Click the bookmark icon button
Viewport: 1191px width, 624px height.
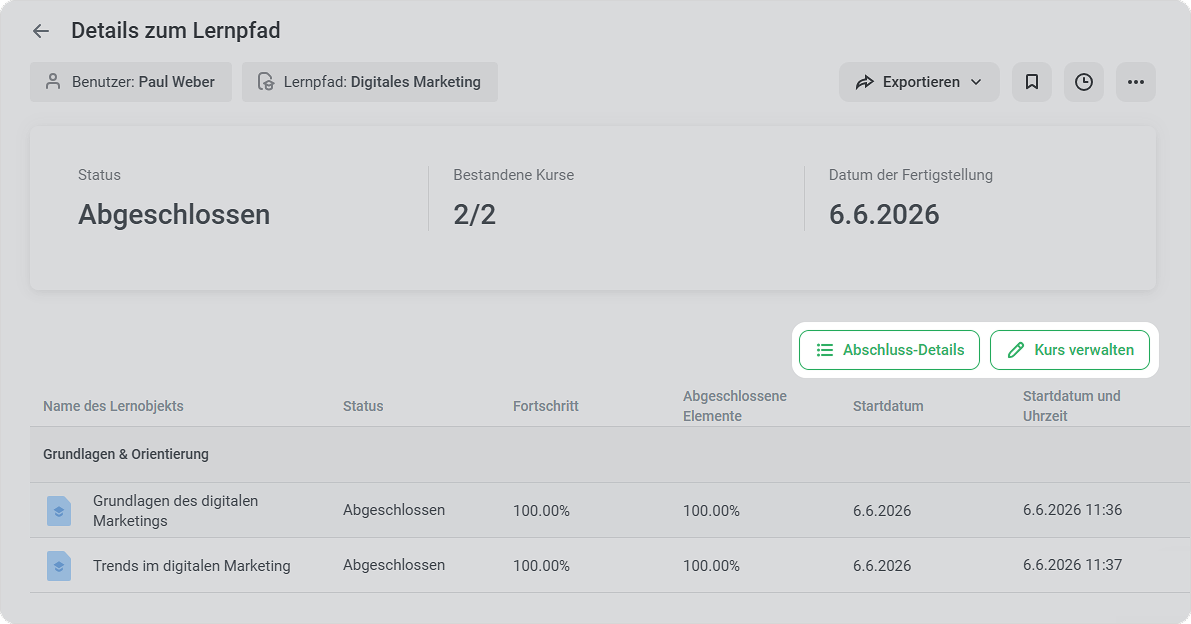pyautogui.click(x=1031, y=82)
